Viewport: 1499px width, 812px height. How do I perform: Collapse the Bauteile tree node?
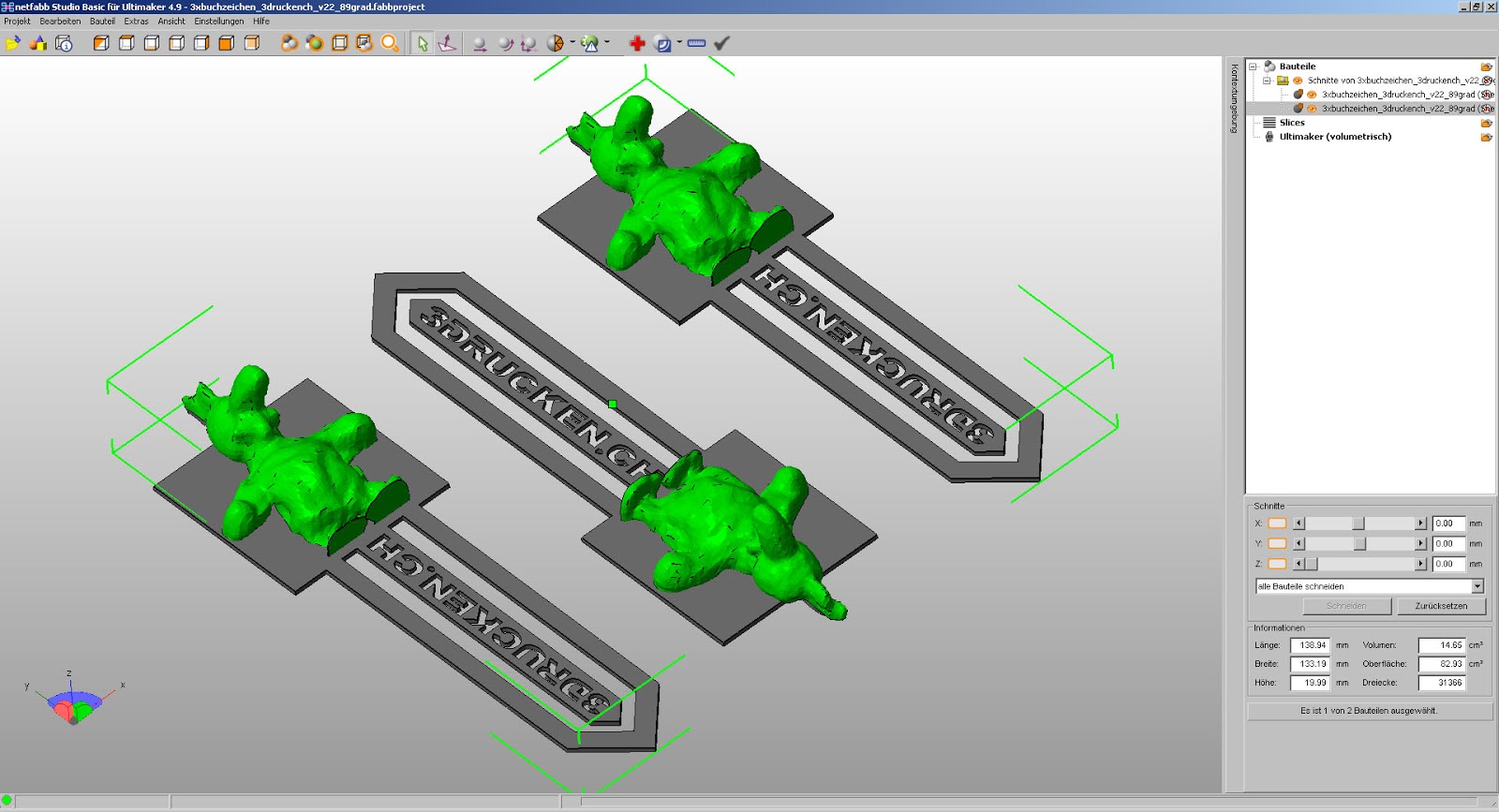point(1253,66)
